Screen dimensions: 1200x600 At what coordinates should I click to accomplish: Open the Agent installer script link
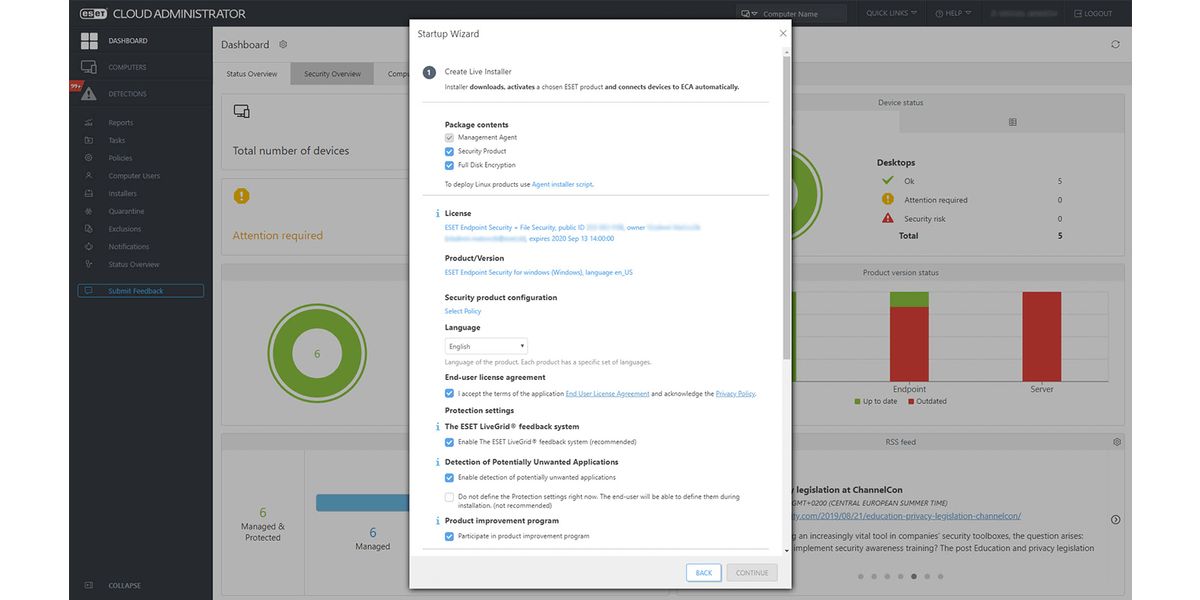coord(562,185)
